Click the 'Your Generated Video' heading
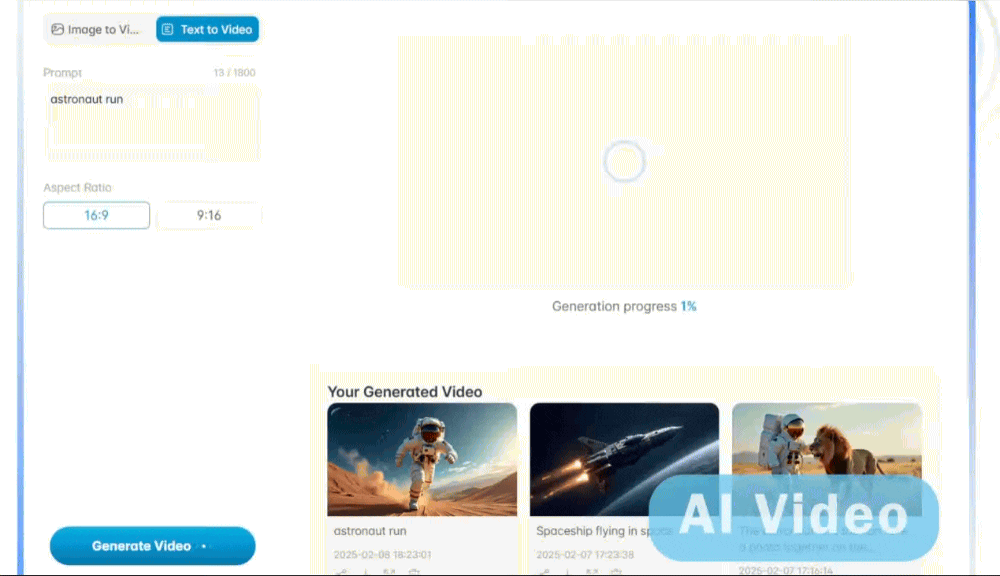1000x576 pixels. tap(404, 392)
